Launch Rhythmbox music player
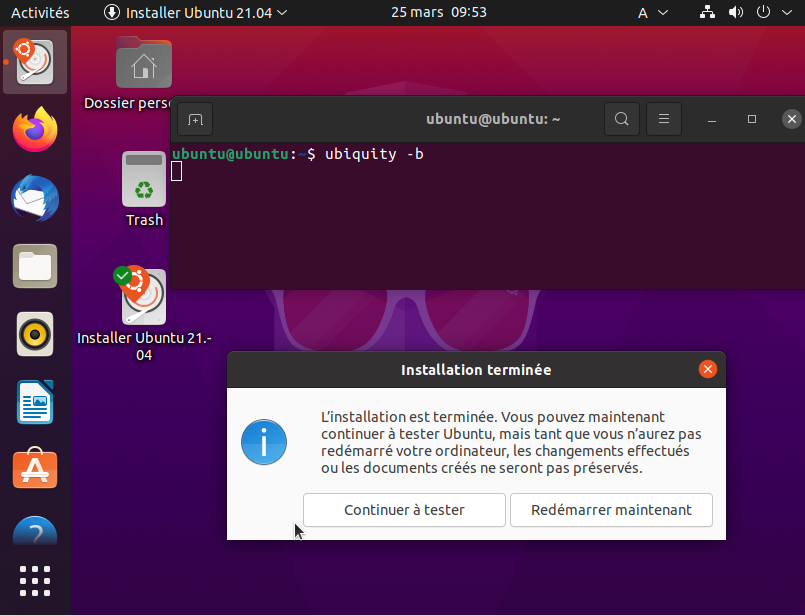805x616 pixels. point(35,334)
